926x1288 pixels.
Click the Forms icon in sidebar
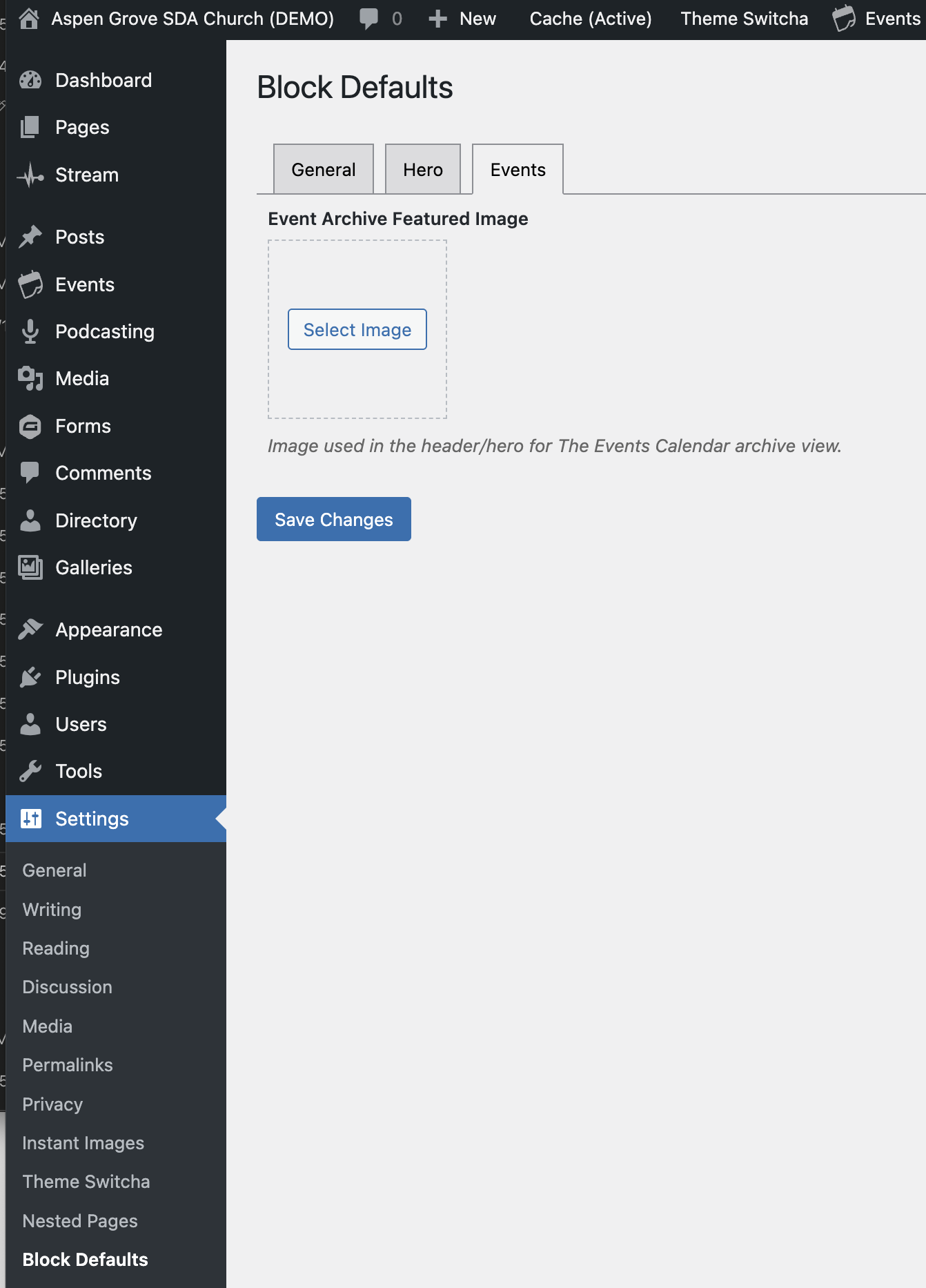pos(30,427)
